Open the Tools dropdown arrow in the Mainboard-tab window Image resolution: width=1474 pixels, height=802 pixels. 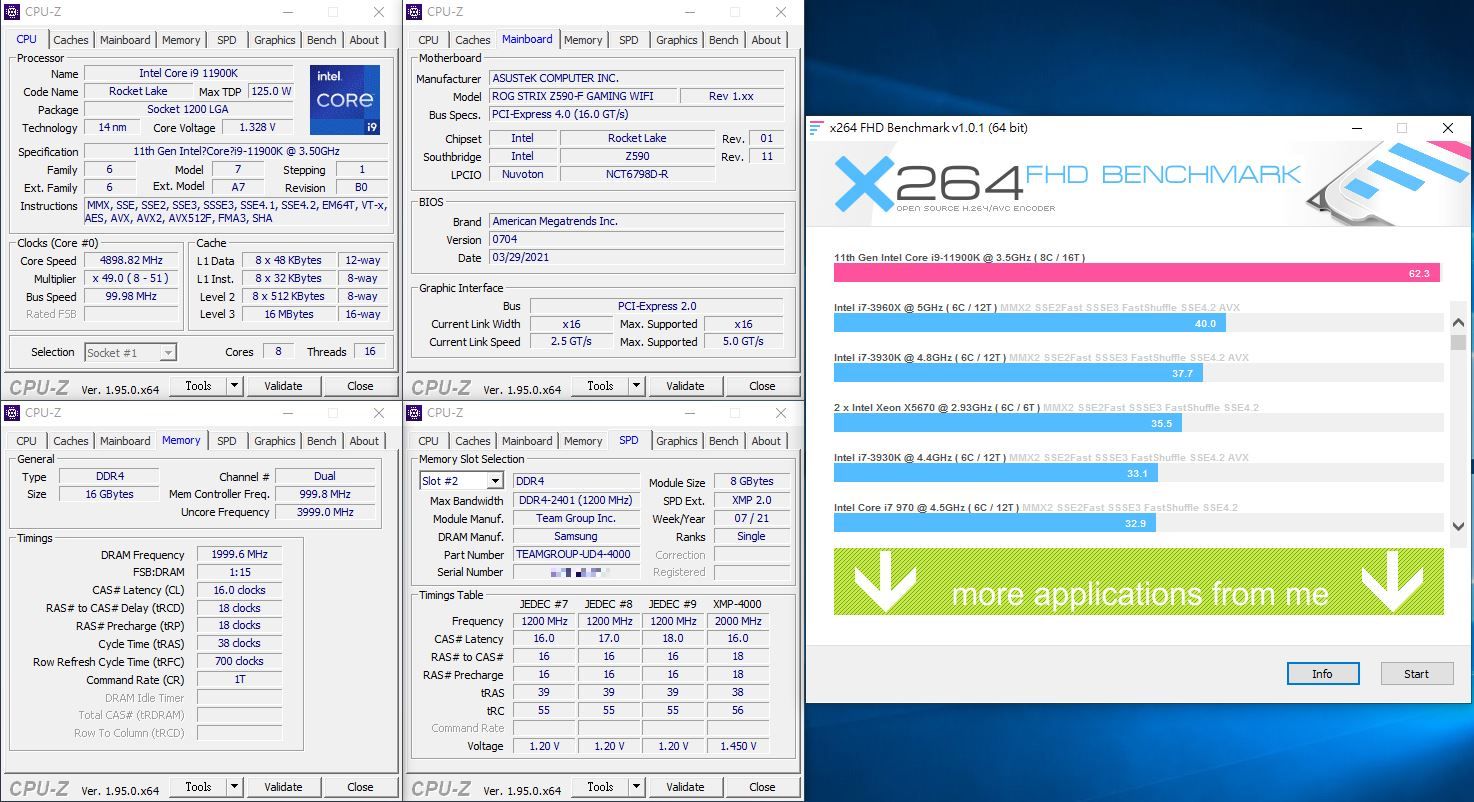(x=636, y=386)
